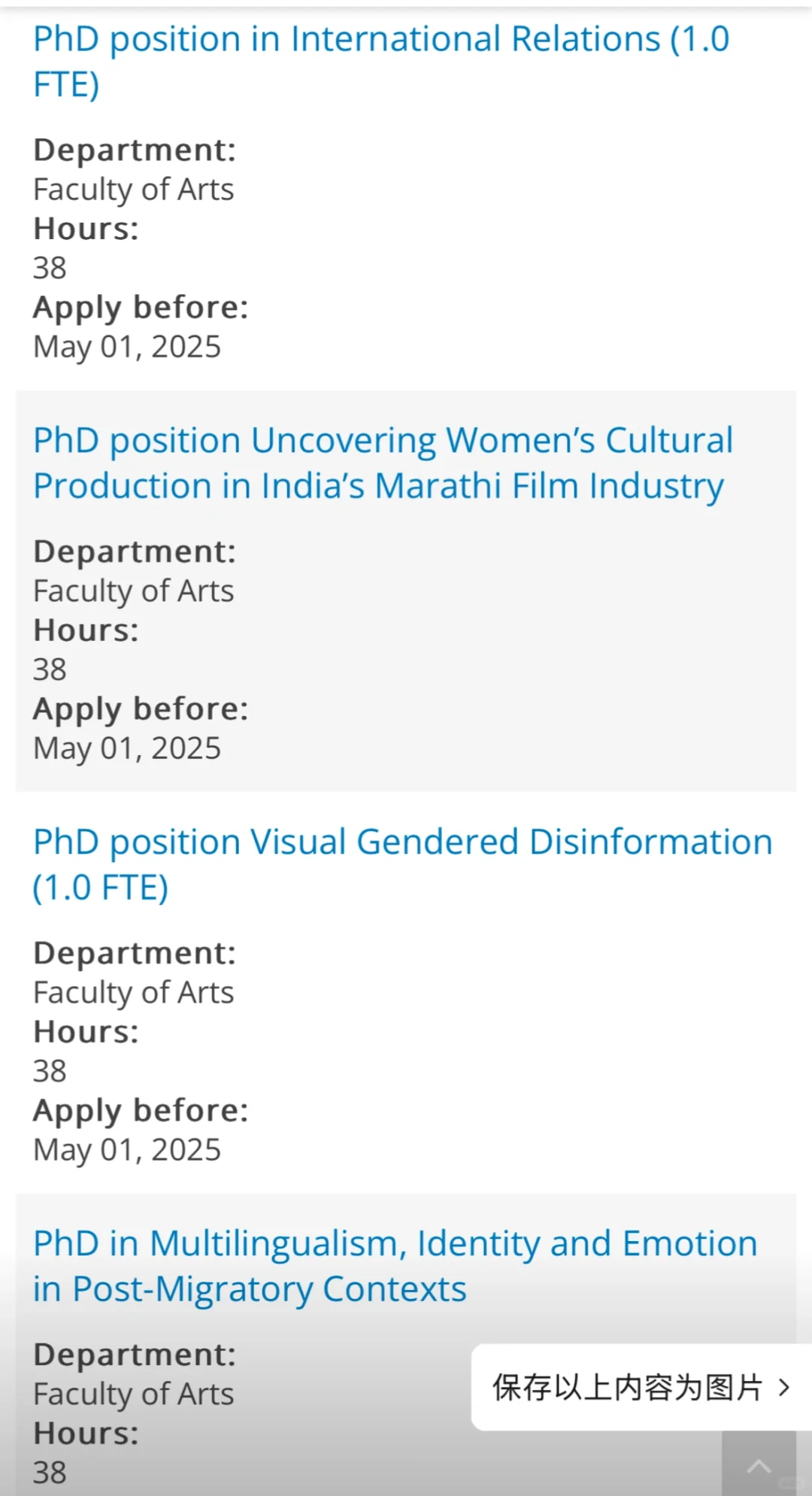Click the Department label under International Relations
The width and height of the screenshot is (812, 1496).
[135, 150]
